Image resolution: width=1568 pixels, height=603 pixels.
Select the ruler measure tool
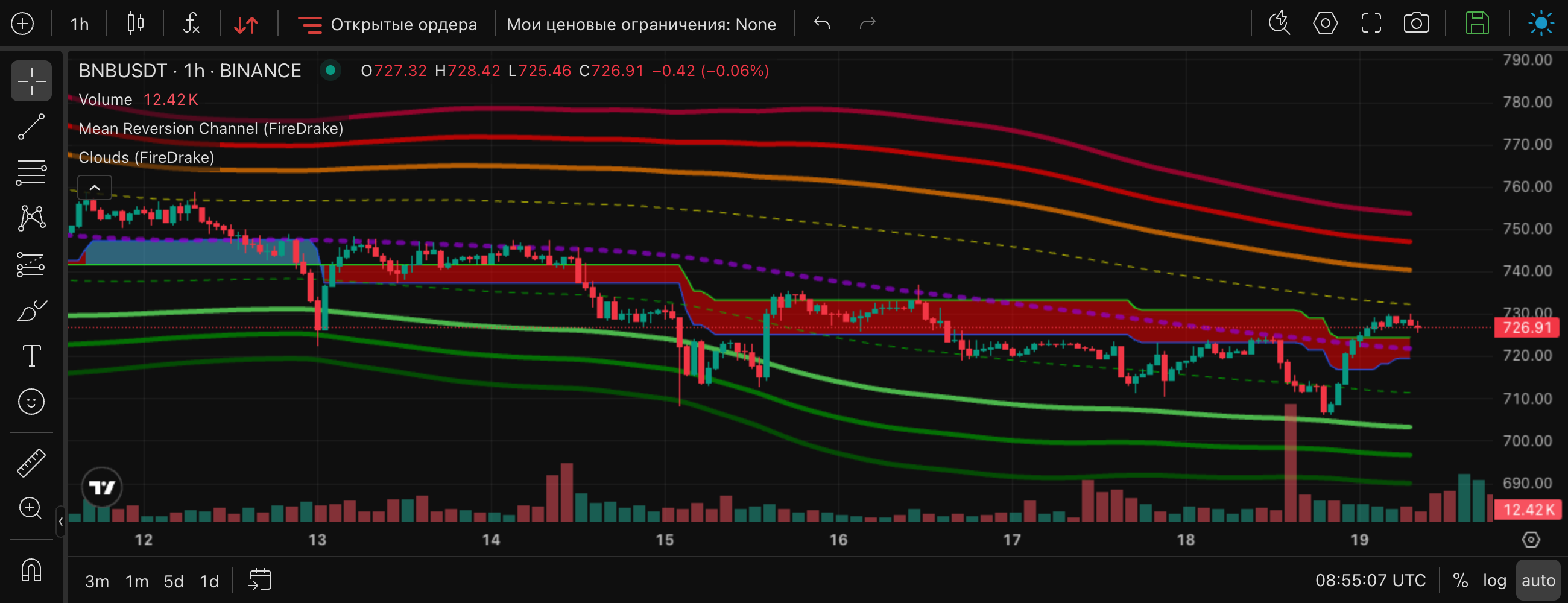(x=31, y=463)
